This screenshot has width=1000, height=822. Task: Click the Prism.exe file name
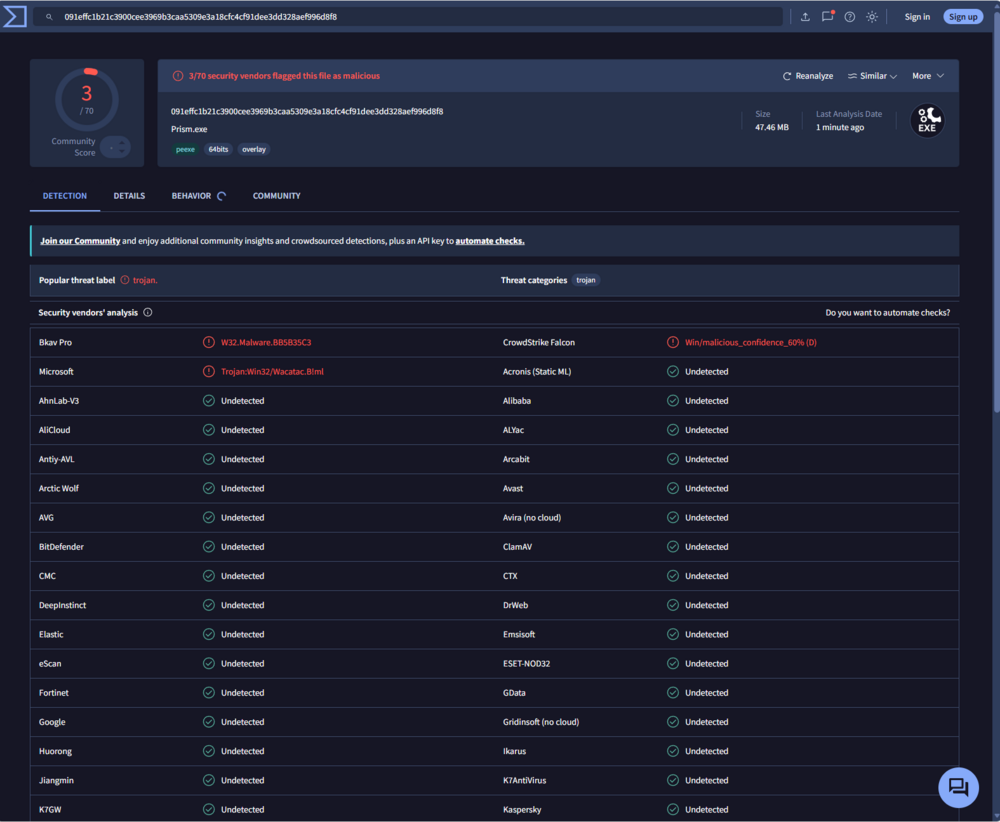189,129
